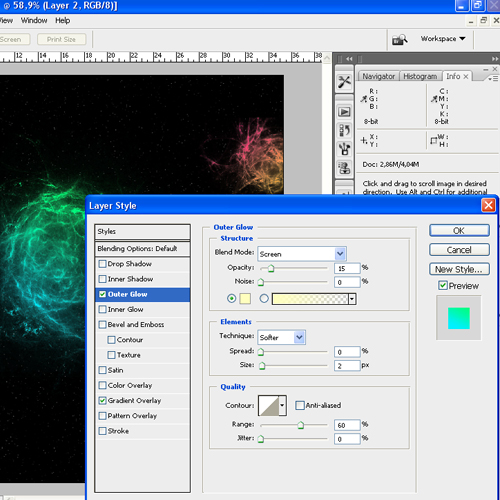Click the Contour curve thumbnail
This screenshot has height=500, width=500.
pos(269,405)
